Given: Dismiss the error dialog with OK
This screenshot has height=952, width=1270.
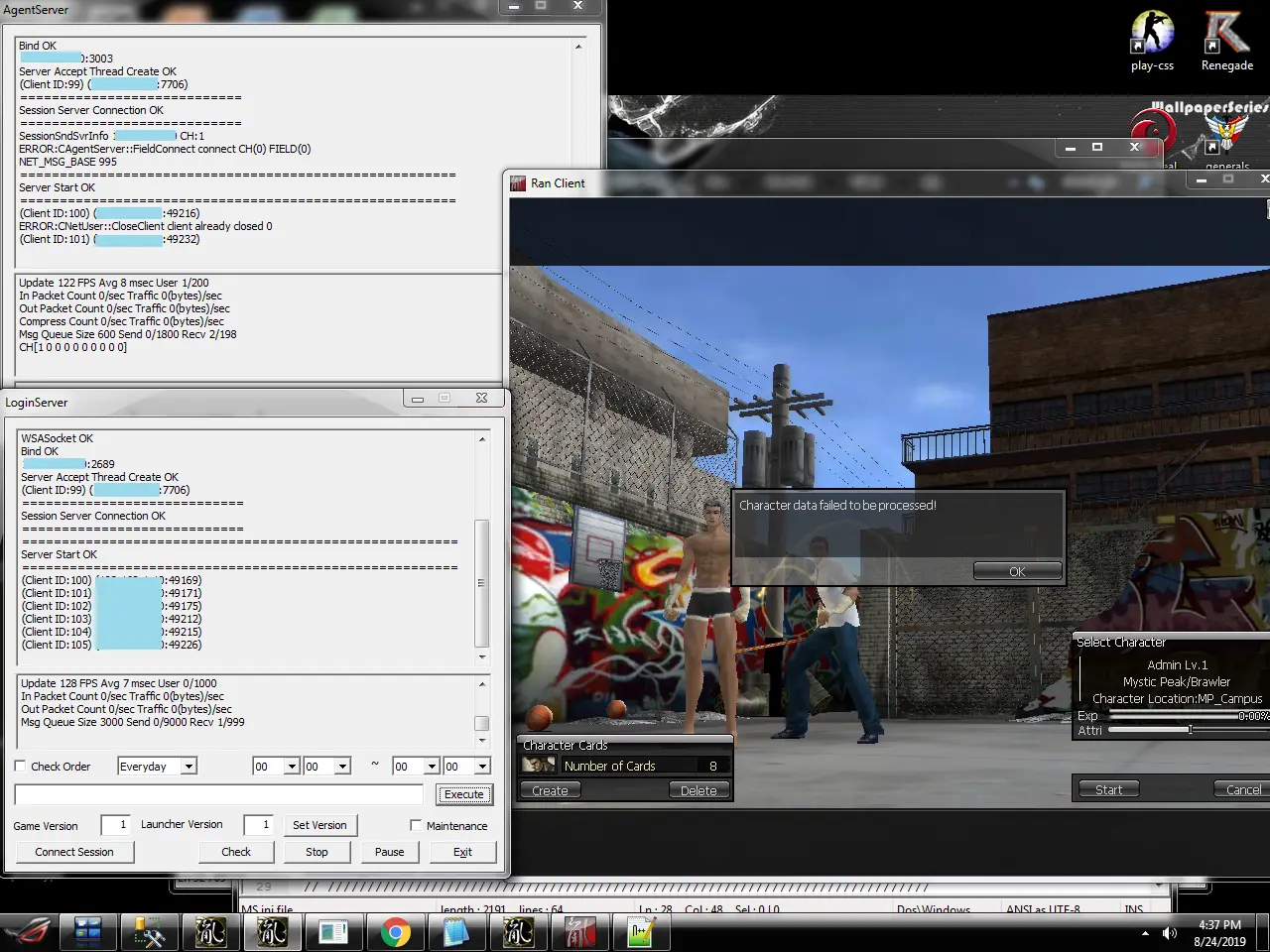Looking at the screenshot, I should click(x=1017, y=571).
